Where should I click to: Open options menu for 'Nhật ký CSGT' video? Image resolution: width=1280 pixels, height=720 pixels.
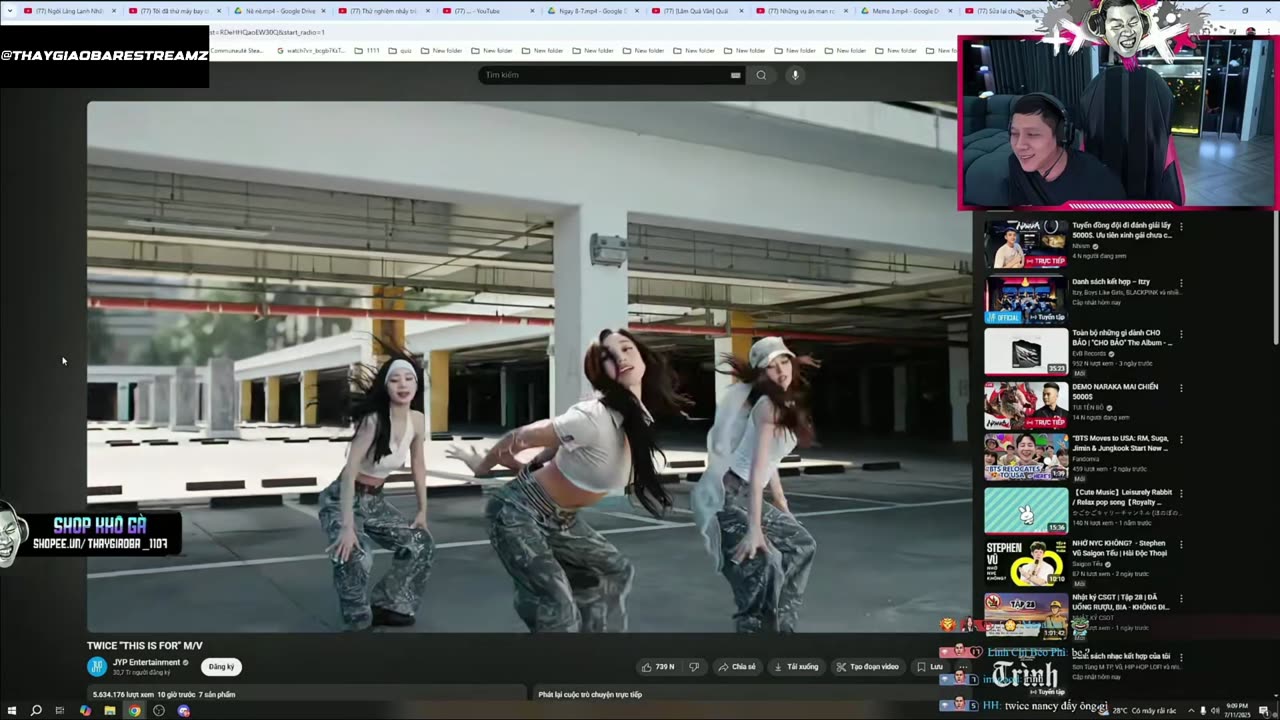pos(1181,600)
